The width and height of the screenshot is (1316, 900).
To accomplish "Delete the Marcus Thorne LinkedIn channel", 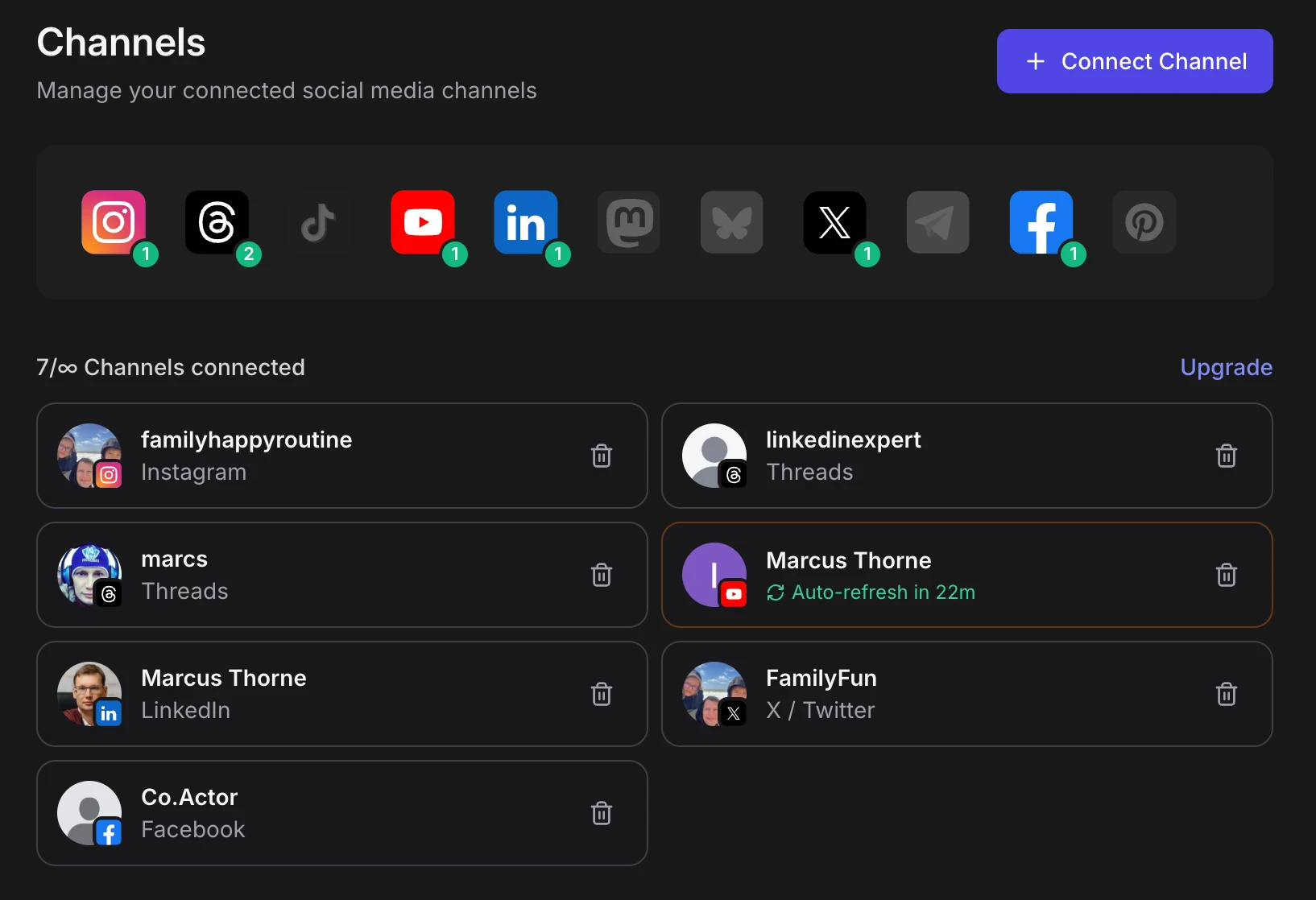I will pos(602,694).
